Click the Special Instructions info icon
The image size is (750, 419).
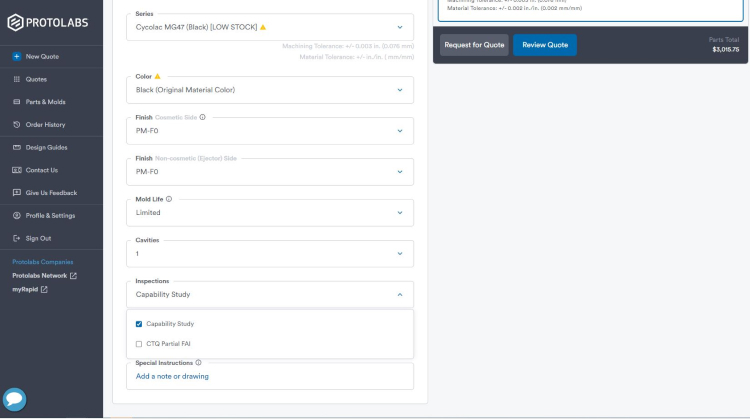point(198,363)
